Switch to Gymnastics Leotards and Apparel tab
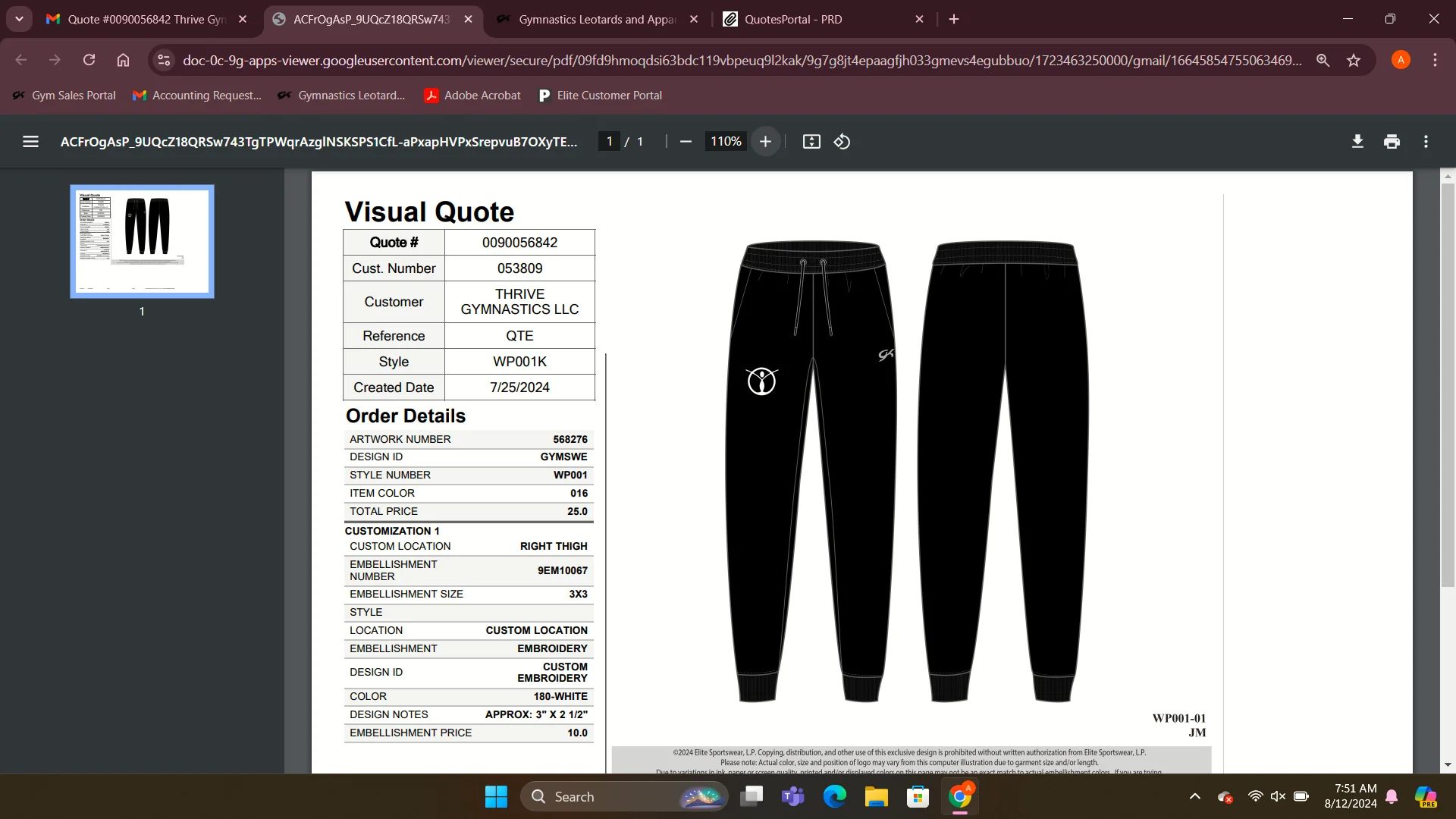The height and width of the screenshot is (819, 1456). [x=597, y=19]
